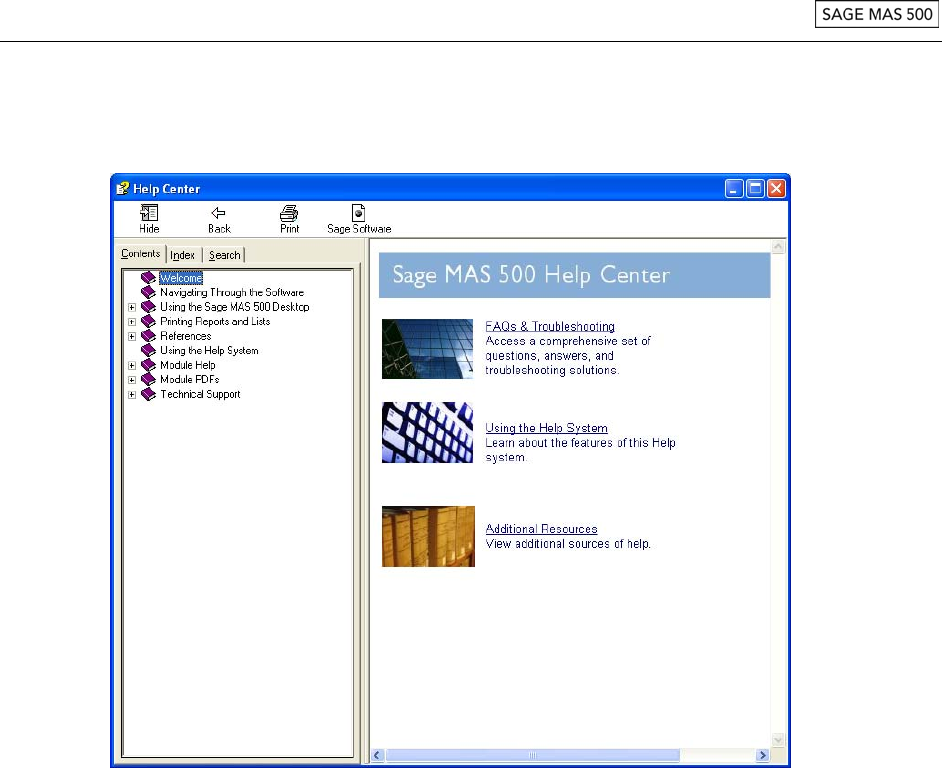Image resolution: width=942 pixels, height=768 pixels.
Task: Select References in the contents tree
Action: point(186,336)
